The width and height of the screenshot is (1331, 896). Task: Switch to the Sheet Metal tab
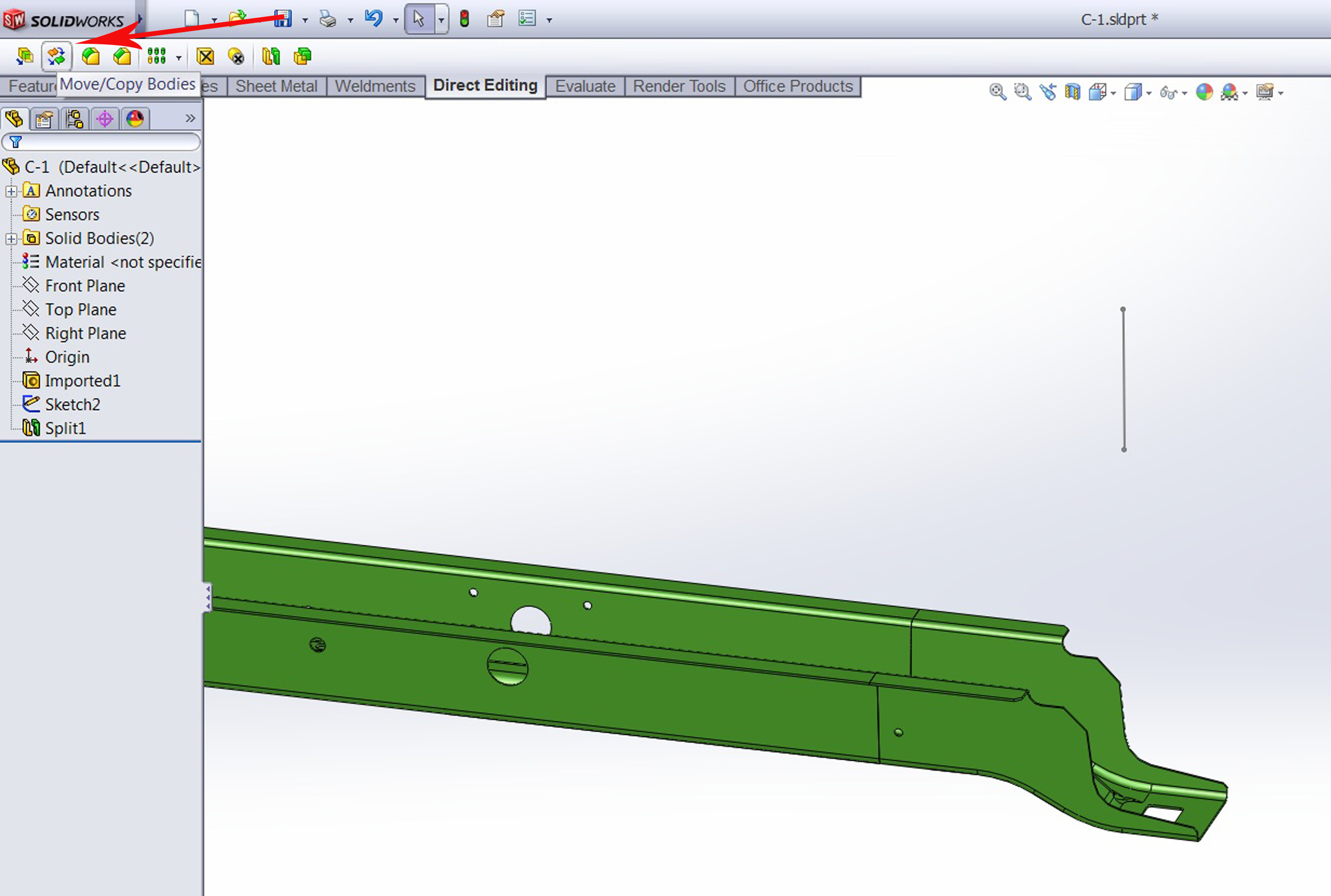[276, 86]
